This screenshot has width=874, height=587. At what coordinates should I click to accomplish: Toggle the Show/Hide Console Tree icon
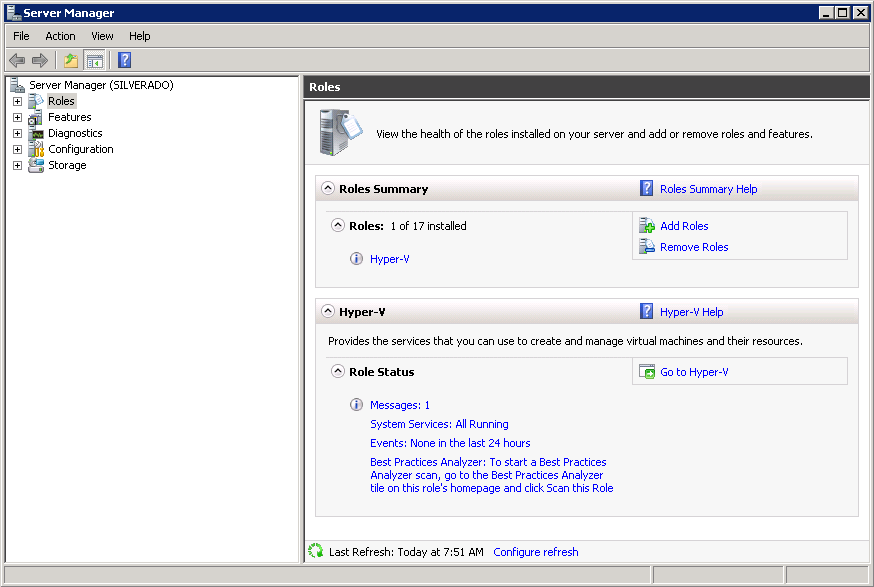coord(94,60)
